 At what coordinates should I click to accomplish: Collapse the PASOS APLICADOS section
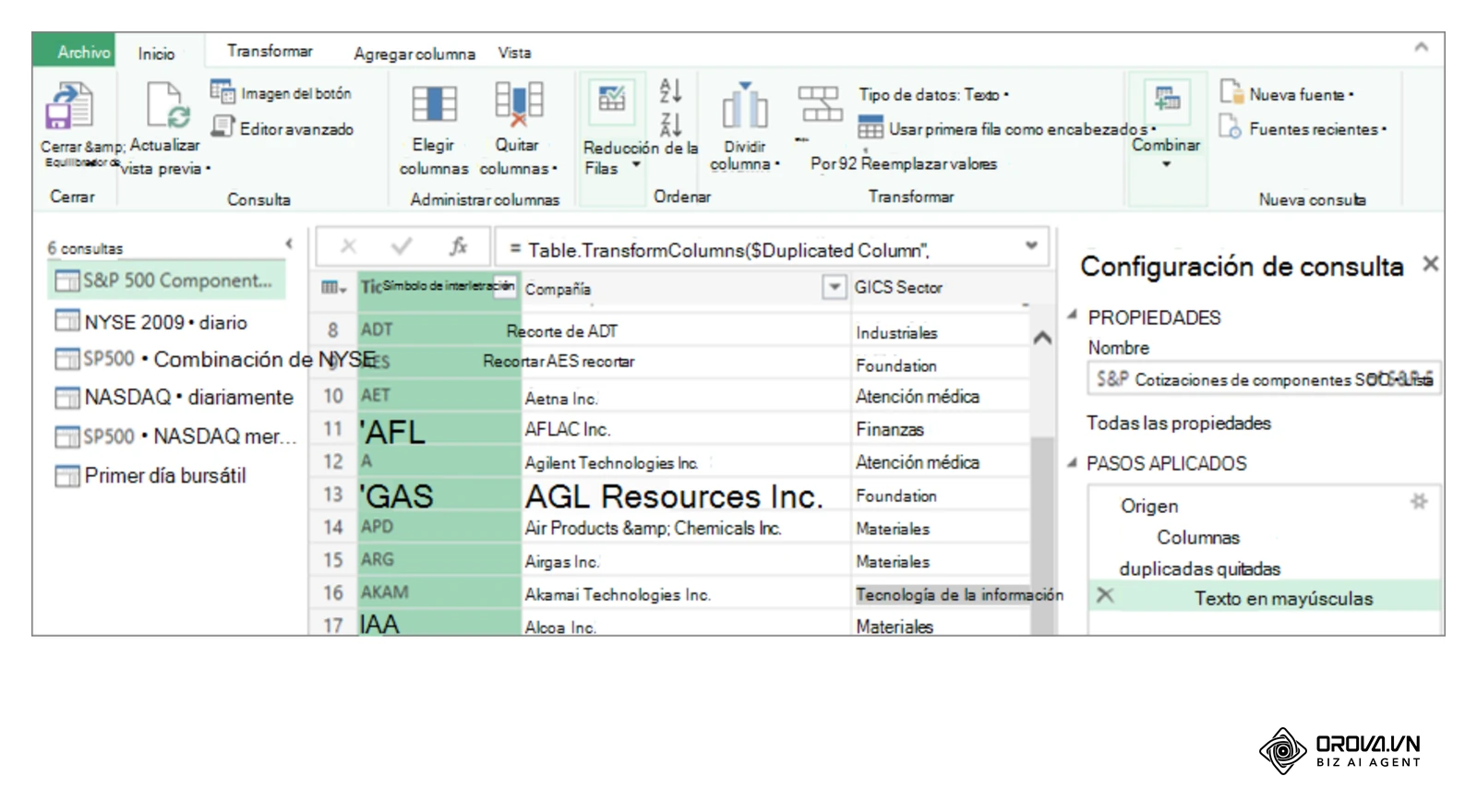click(x=1072, y=462)
